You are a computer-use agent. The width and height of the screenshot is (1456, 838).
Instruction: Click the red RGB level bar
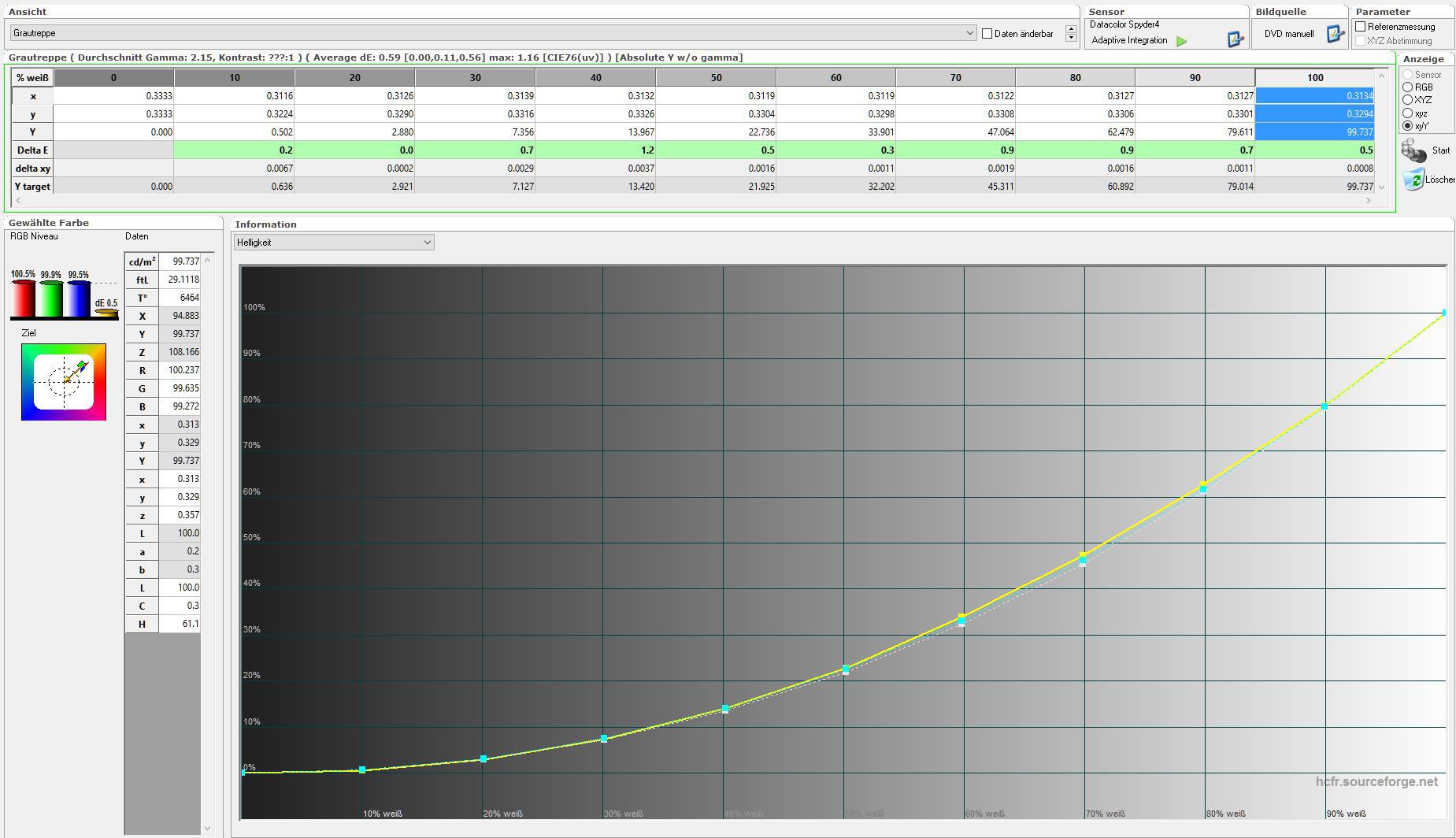point(22,298)
